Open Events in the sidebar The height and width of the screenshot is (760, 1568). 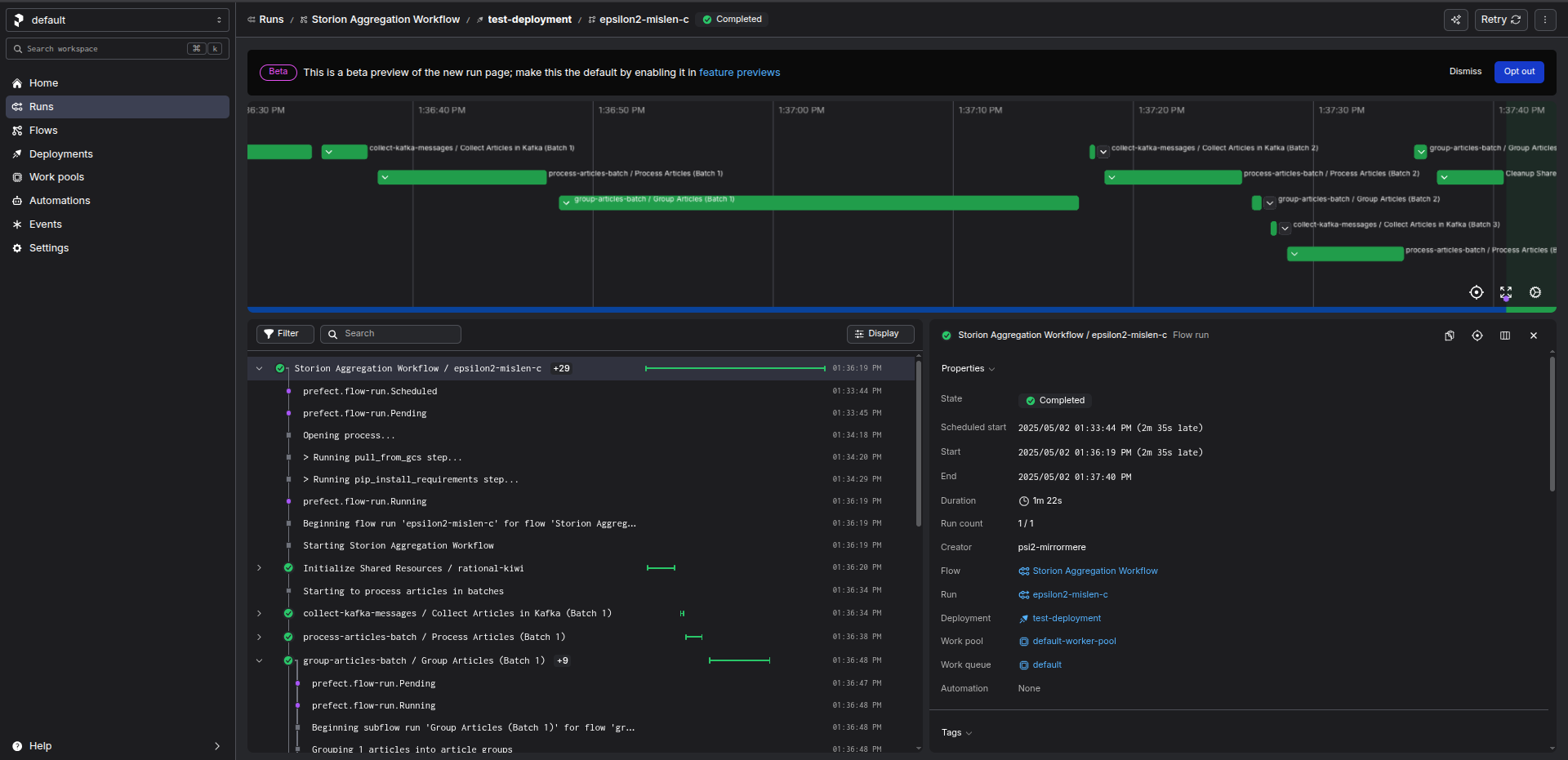tap(118, 224)
